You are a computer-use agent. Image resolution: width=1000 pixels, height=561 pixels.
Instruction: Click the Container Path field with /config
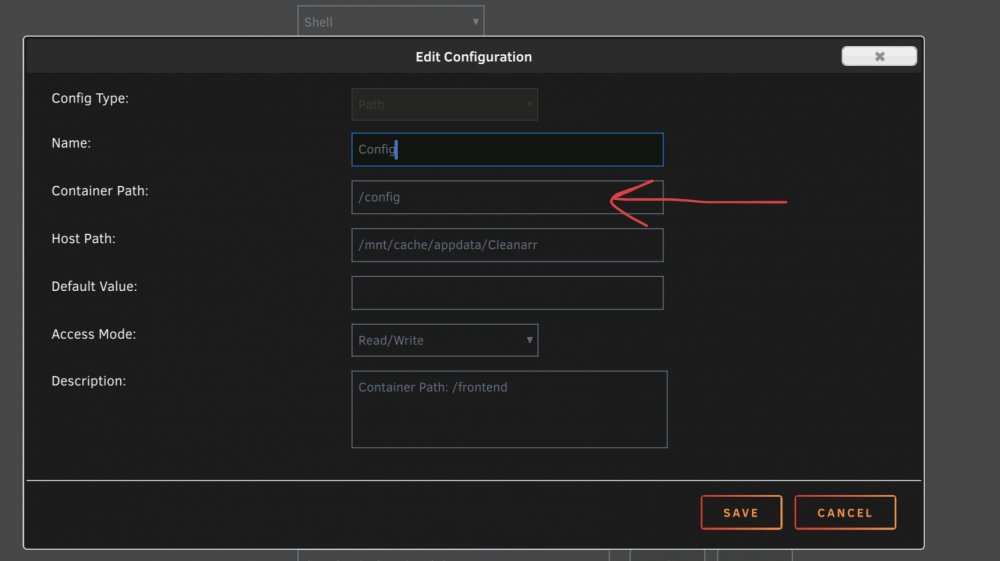coord(507,197)
